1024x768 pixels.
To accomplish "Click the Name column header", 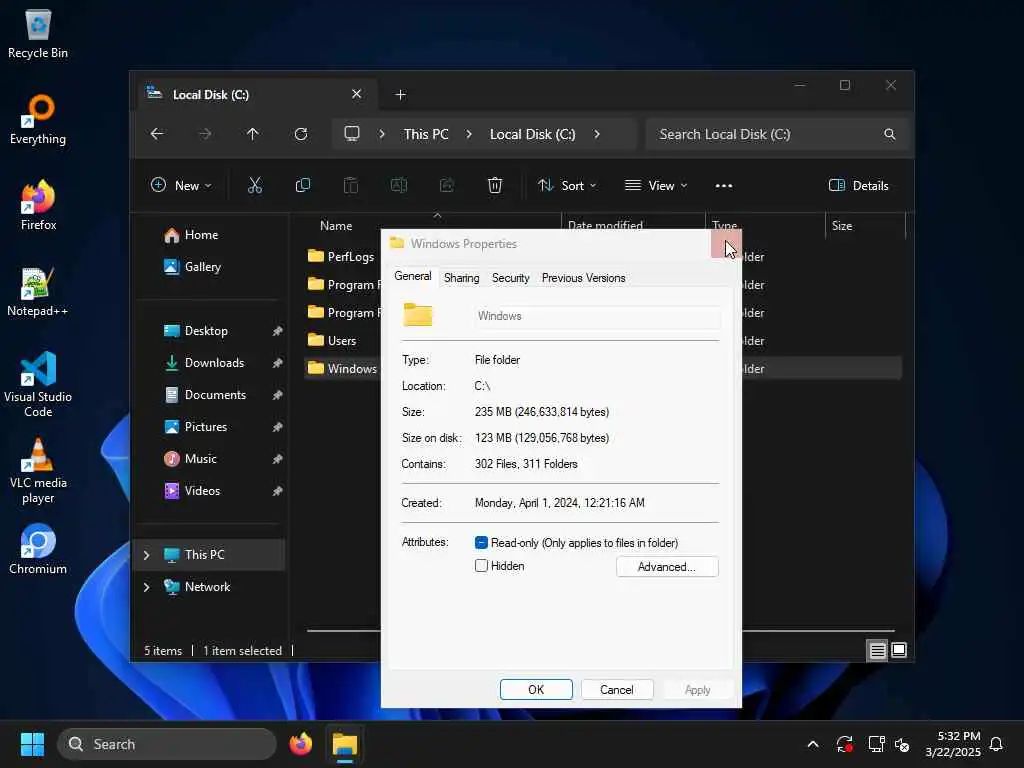I will (336, 226).
